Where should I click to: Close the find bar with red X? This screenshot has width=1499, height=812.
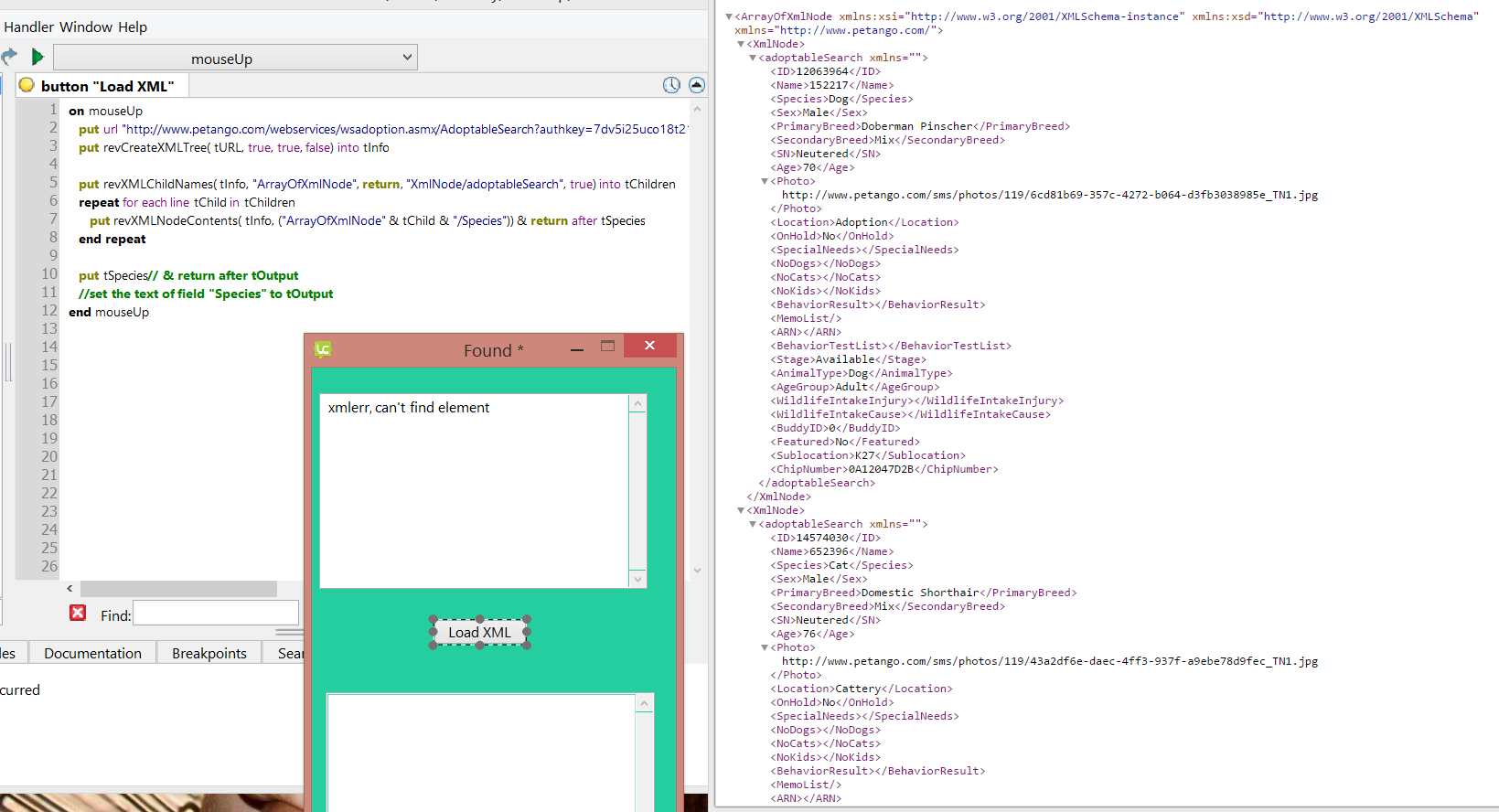(78, 613)
